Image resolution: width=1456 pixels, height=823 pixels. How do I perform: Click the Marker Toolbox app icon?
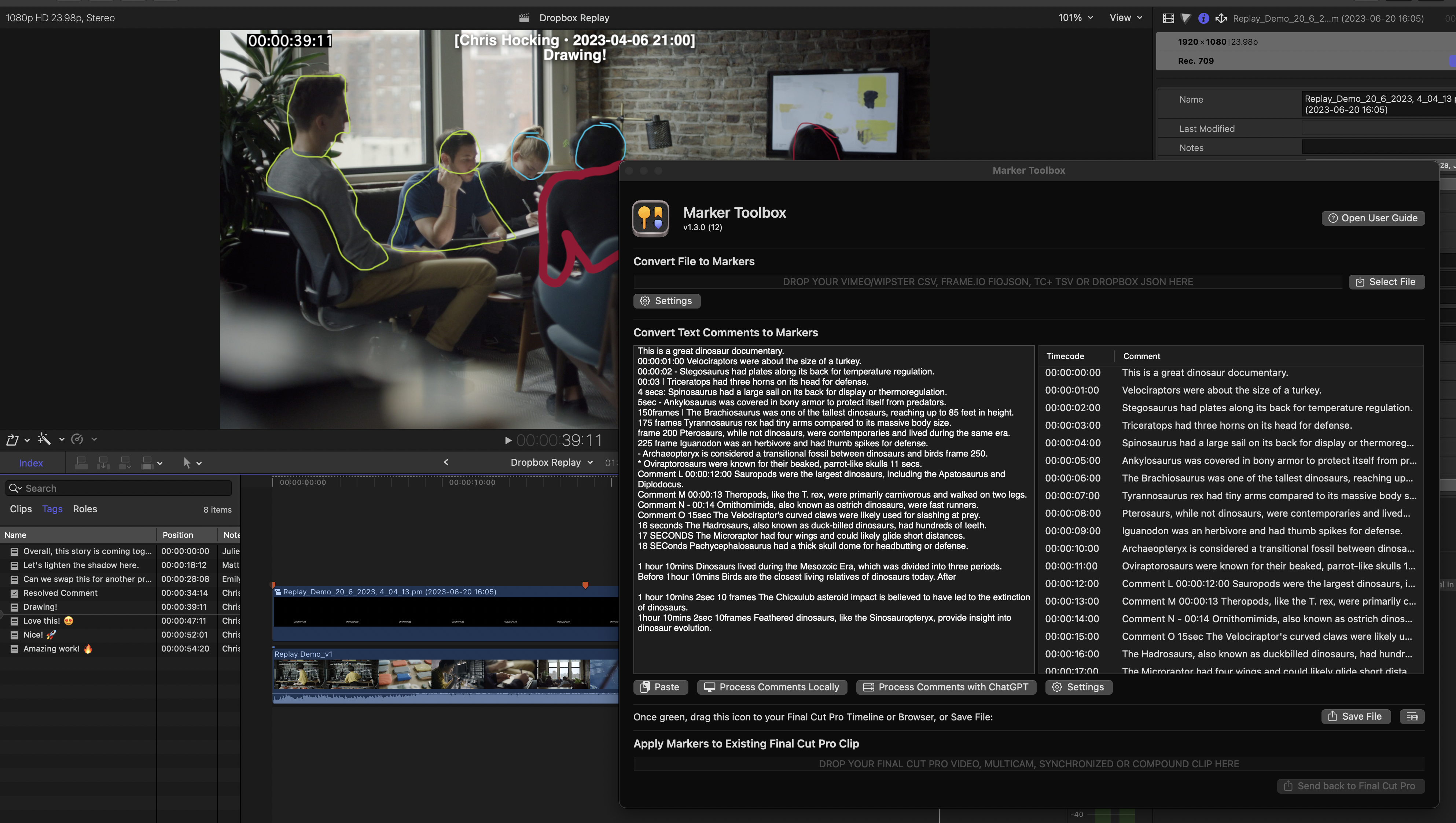(x=650, y=218)
